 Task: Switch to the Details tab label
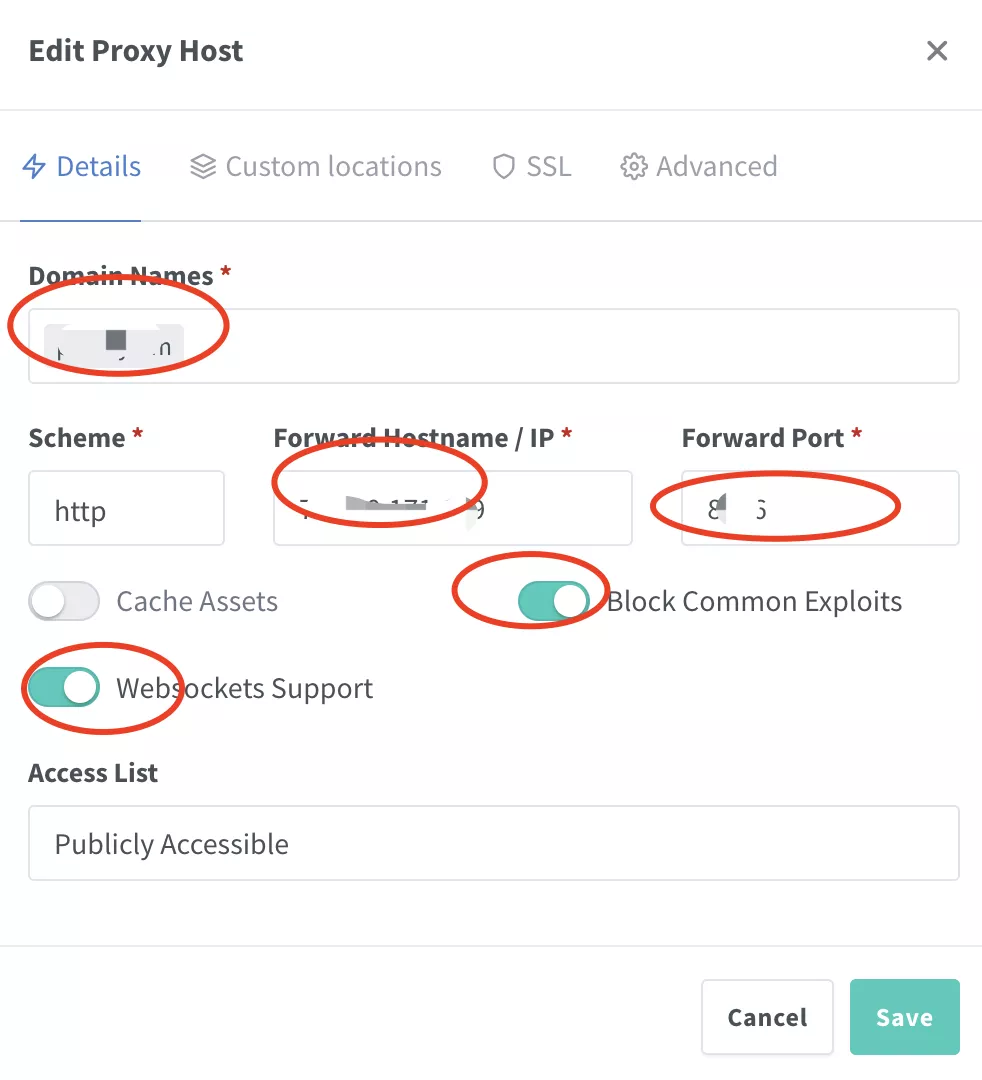click(98, 167)
